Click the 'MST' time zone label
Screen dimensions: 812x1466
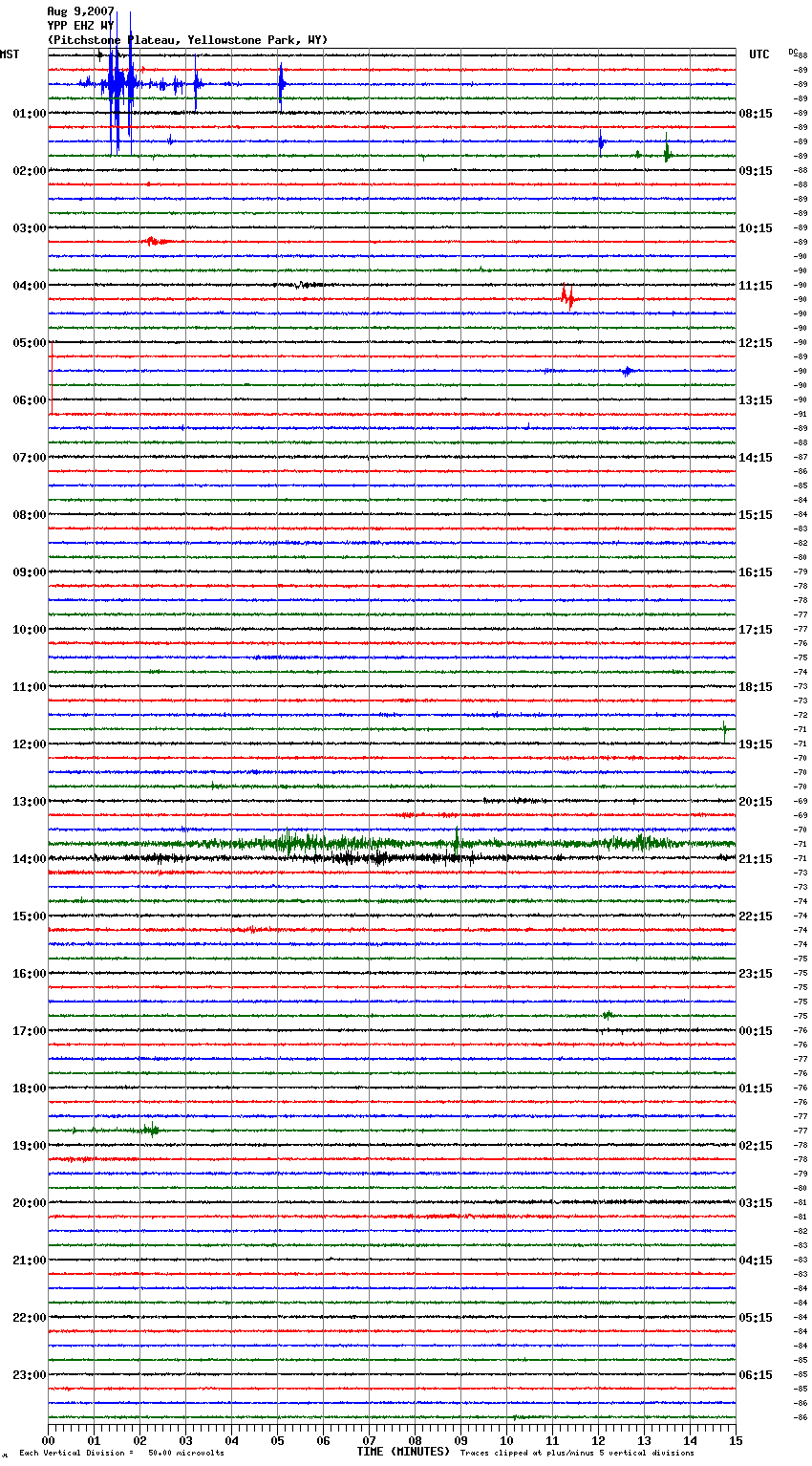(x=10, y=54)
